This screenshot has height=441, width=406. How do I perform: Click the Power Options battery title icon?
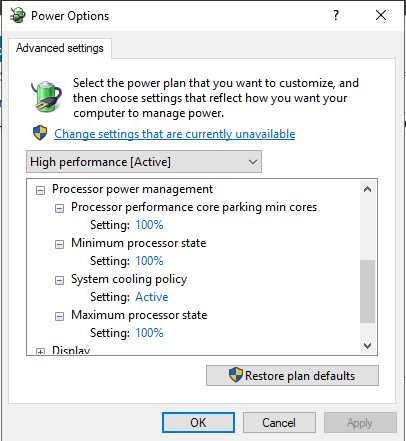(18, 15)
